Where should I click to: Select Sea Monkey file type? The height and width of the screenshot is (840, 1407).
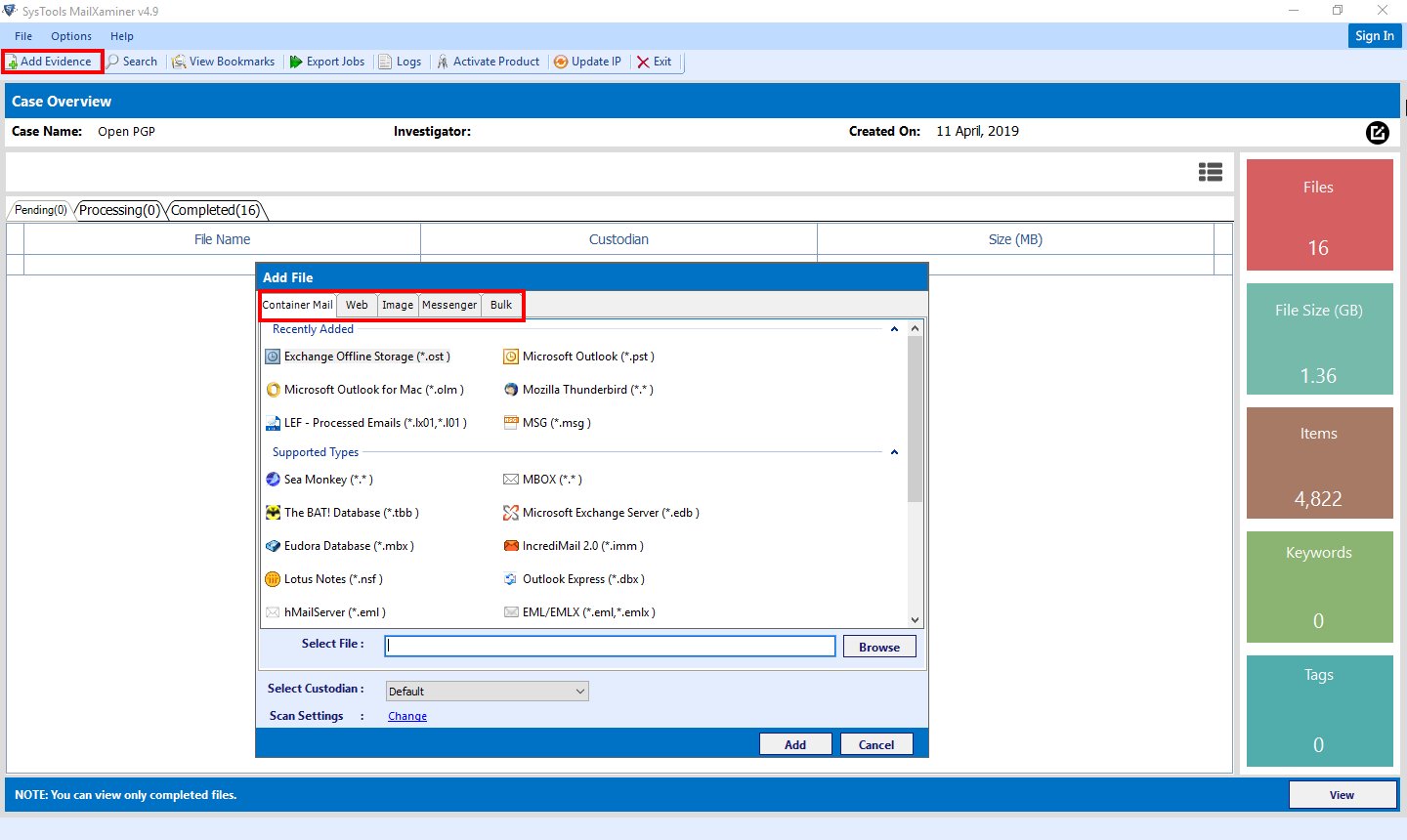(x=320, y=480)
